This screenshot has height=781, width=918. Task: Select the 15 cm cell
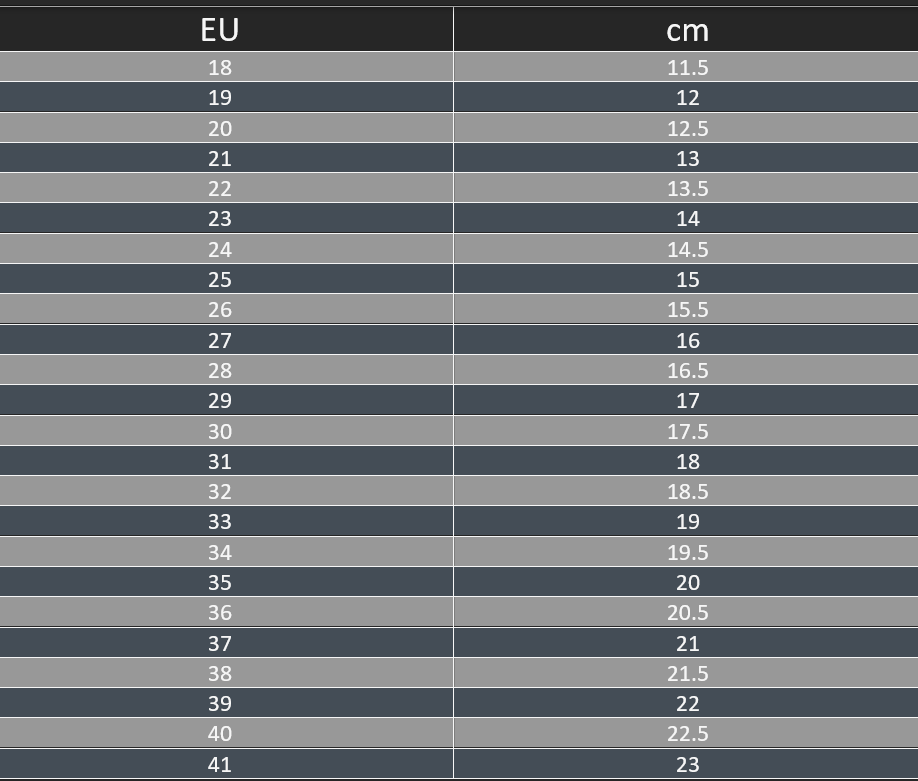[687, 279]
